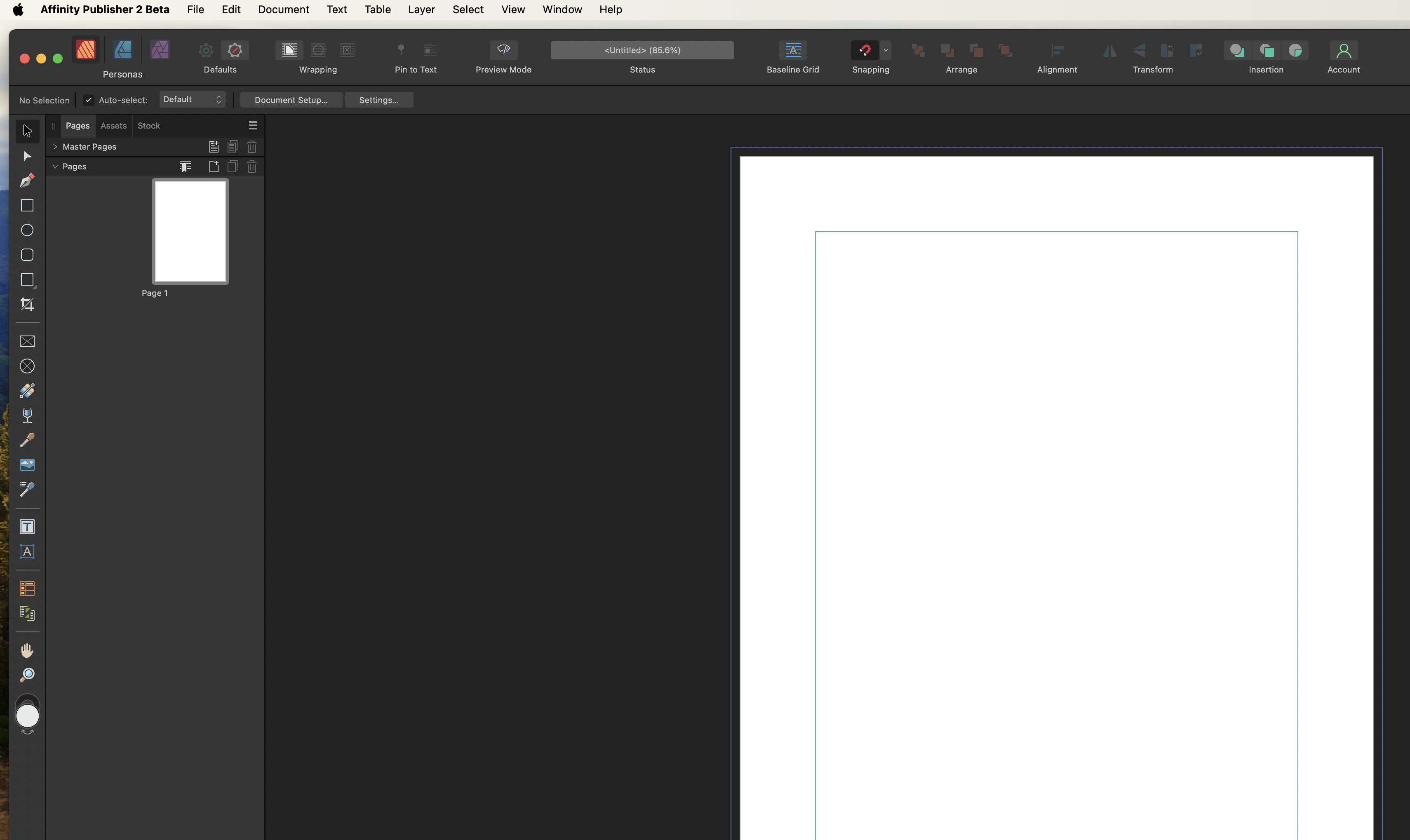Select the Pages tab
The height and width of the screenshot is (840, 1410).
click(78, 126)
